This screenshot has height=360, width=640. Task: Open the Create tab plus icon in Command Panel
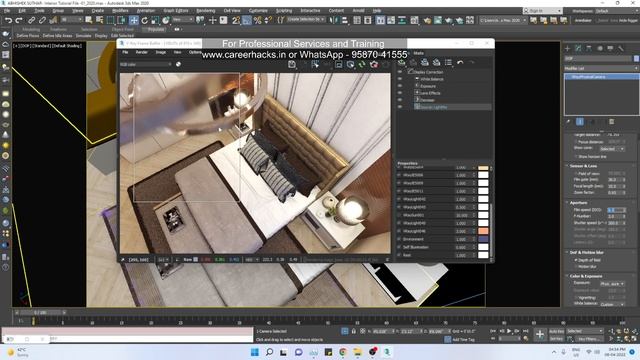[x=567, y=48]
